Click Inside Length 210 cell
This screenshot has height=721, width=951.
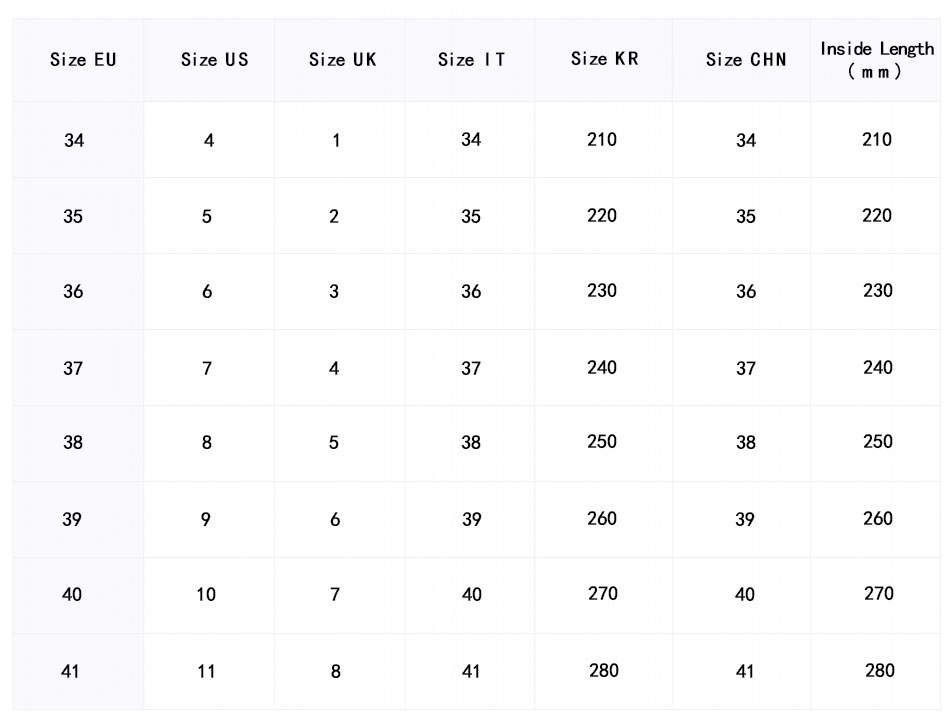pyautogui.click(x=877, y=140)
